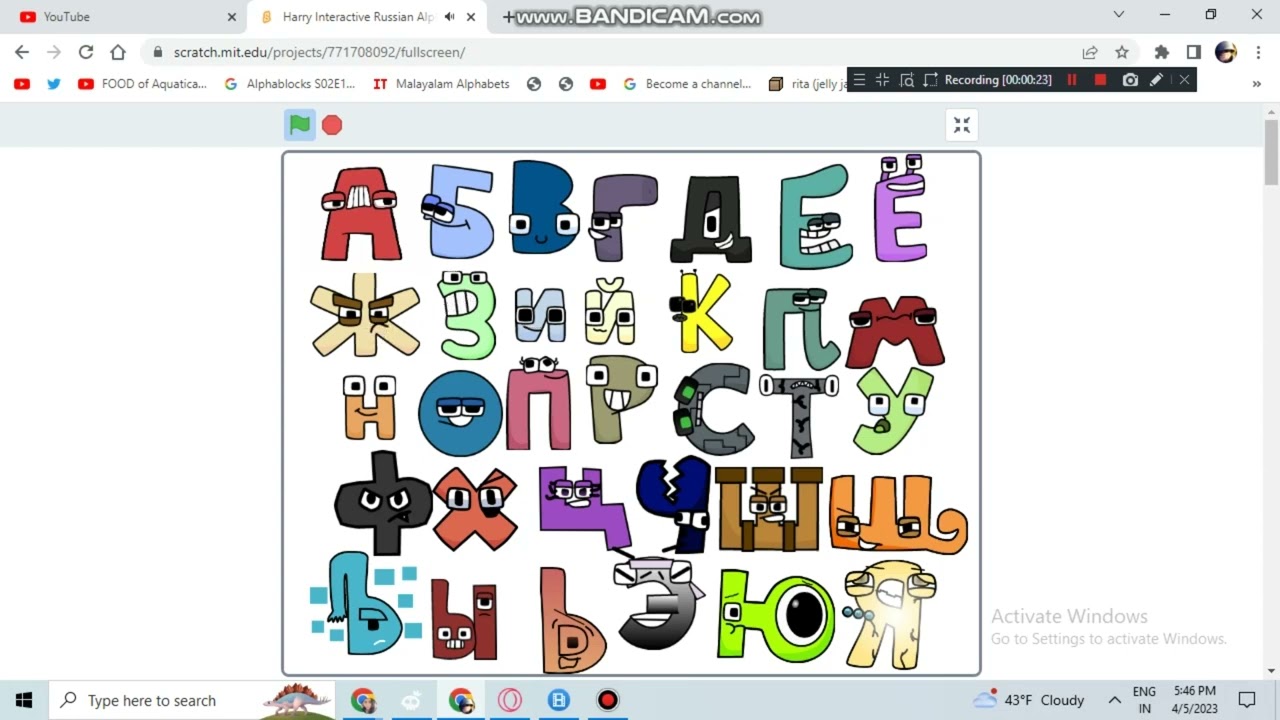
Task: Click the purple letter Ц character
Action: [585, 506]
